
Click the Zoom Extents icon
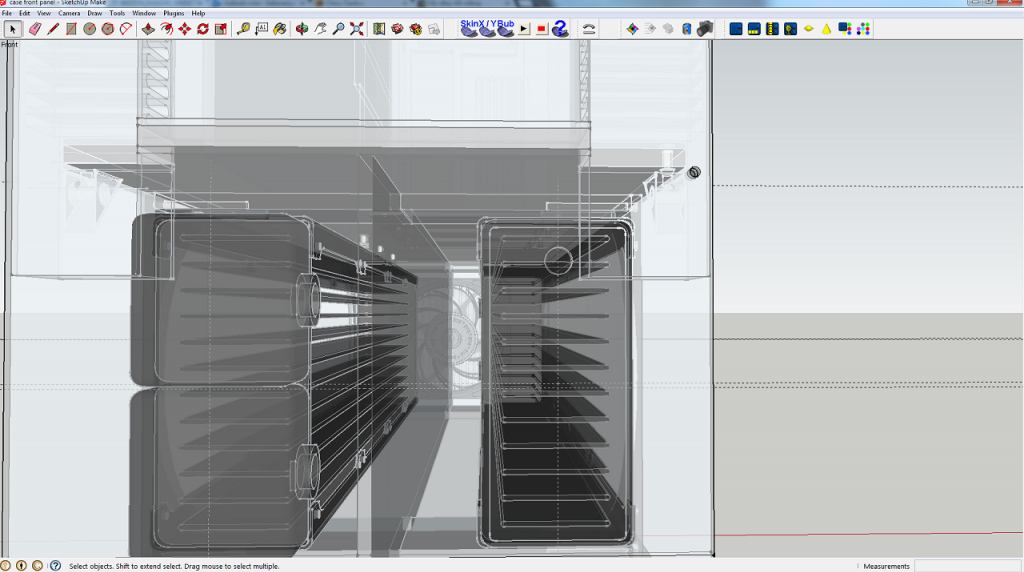[357, 29]
